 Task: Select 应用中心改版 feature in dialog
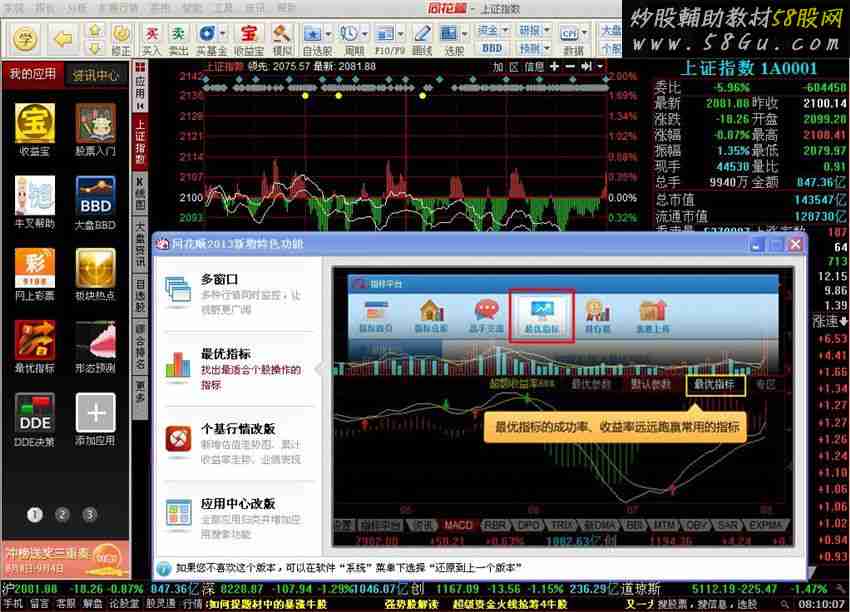[239, 518]
